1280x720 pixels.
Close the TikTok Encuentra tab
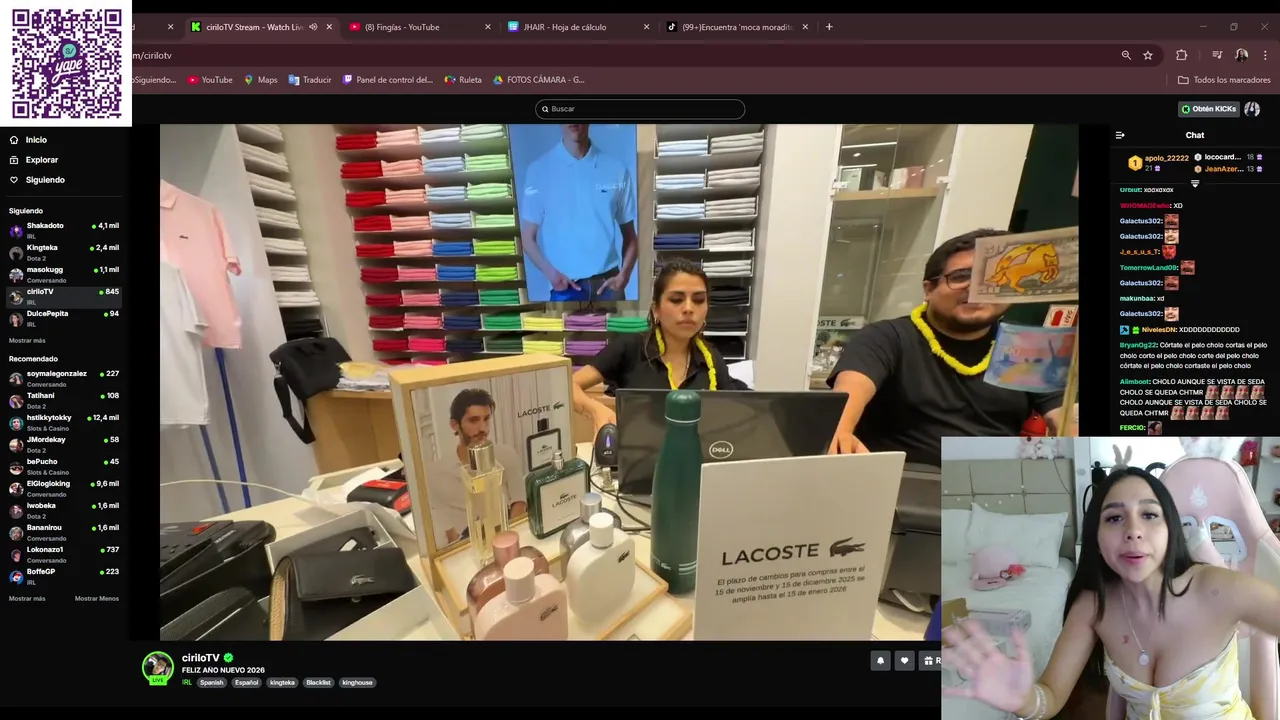[805, 27]
